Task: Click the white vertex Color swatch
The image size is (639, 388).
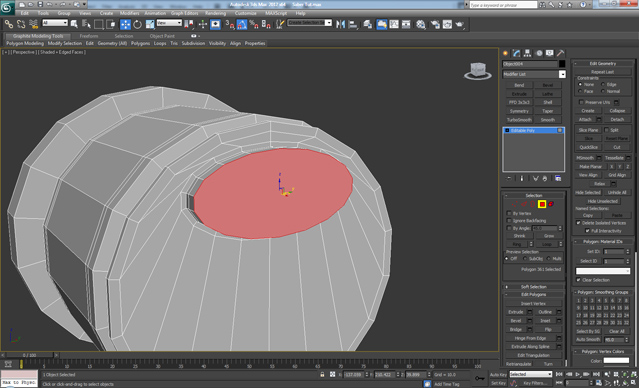Action: tap(616, 360)
